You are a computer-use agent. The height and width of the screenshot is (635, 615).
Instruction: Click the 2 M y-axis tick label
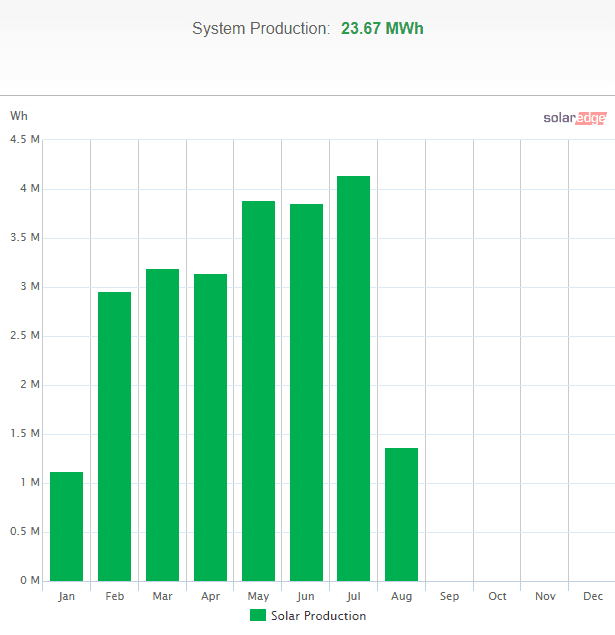coord(29,385)
